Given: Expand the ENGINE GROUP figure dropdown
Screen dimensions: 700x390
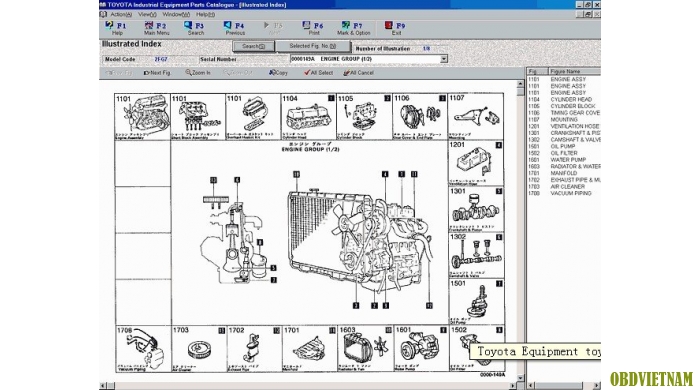Looking at the screenshot, I should pyautogui.click(x=444, y=59).
